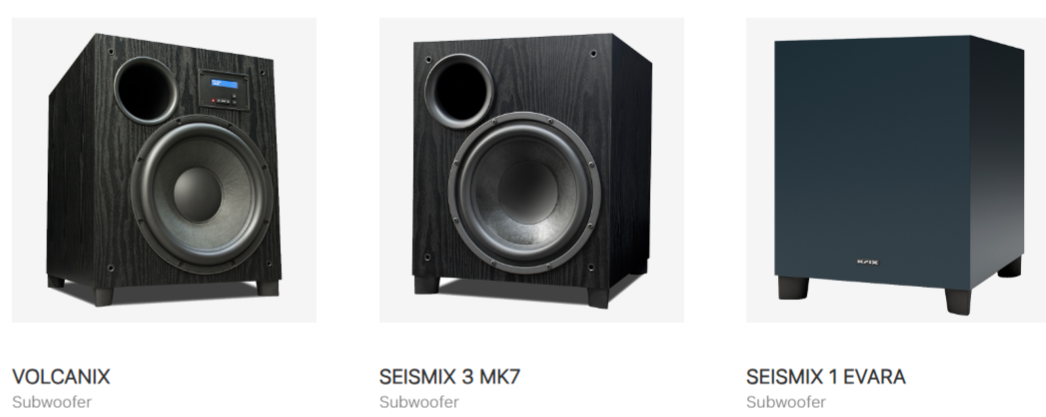Select the Seismix 3 MK7 product image
Screen dimensions: 1046x417
pos(532,170)
